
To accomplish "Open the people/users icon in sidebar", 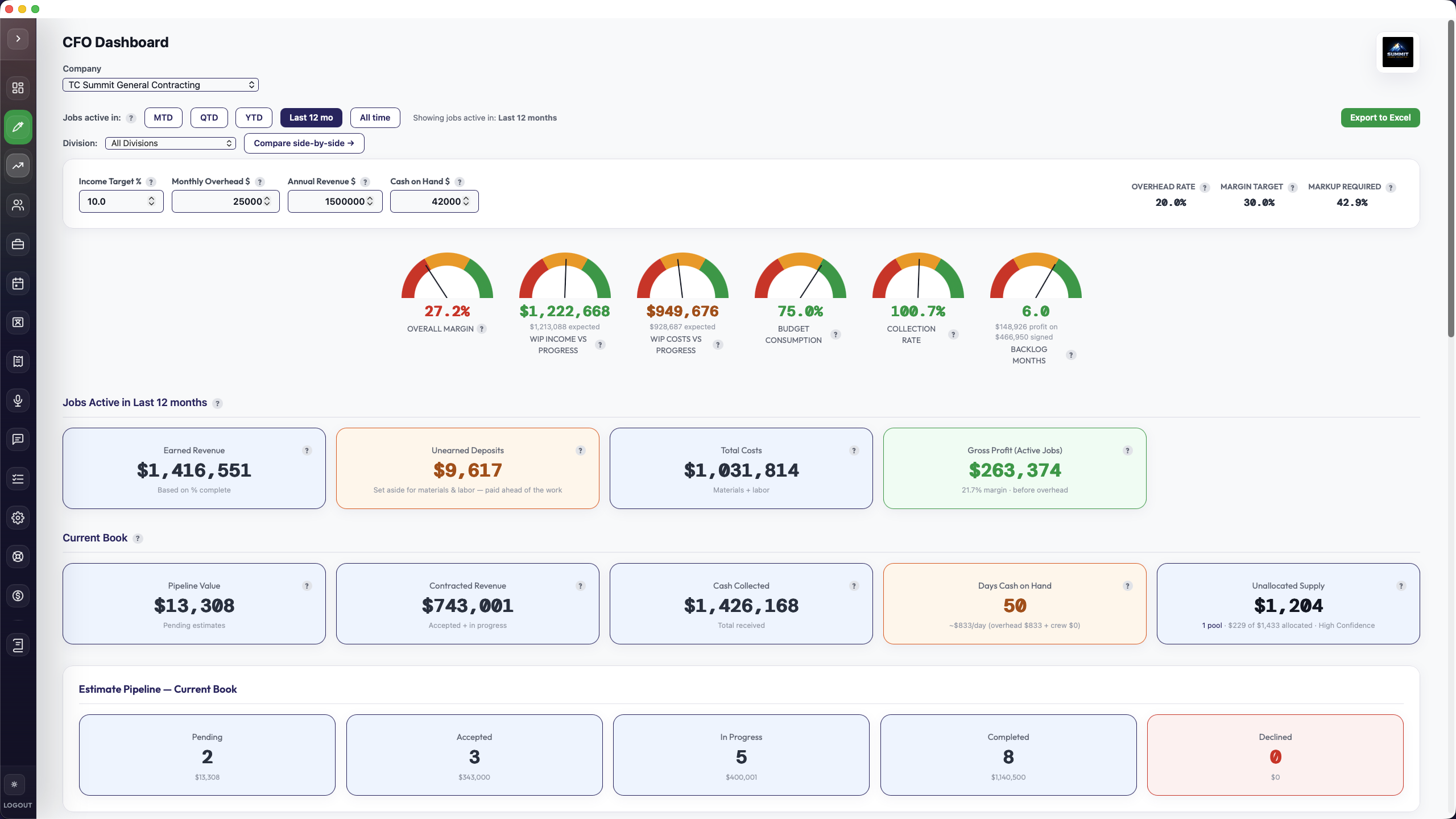I will coord(18,205).
